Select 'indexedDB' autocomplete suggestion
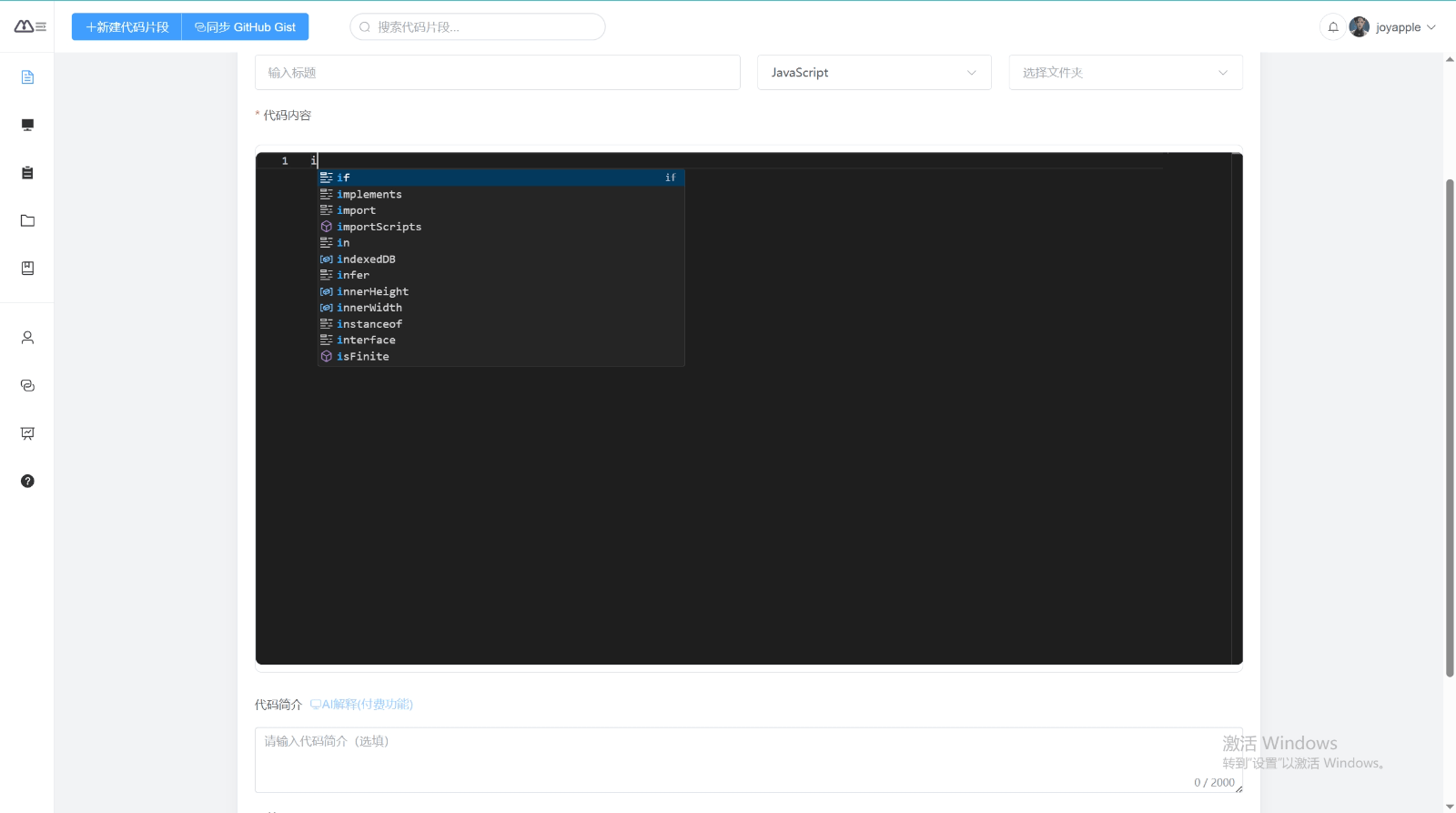Image resolution: width=1456 pixels, height=813 pixels. click(x=500, y=259)
